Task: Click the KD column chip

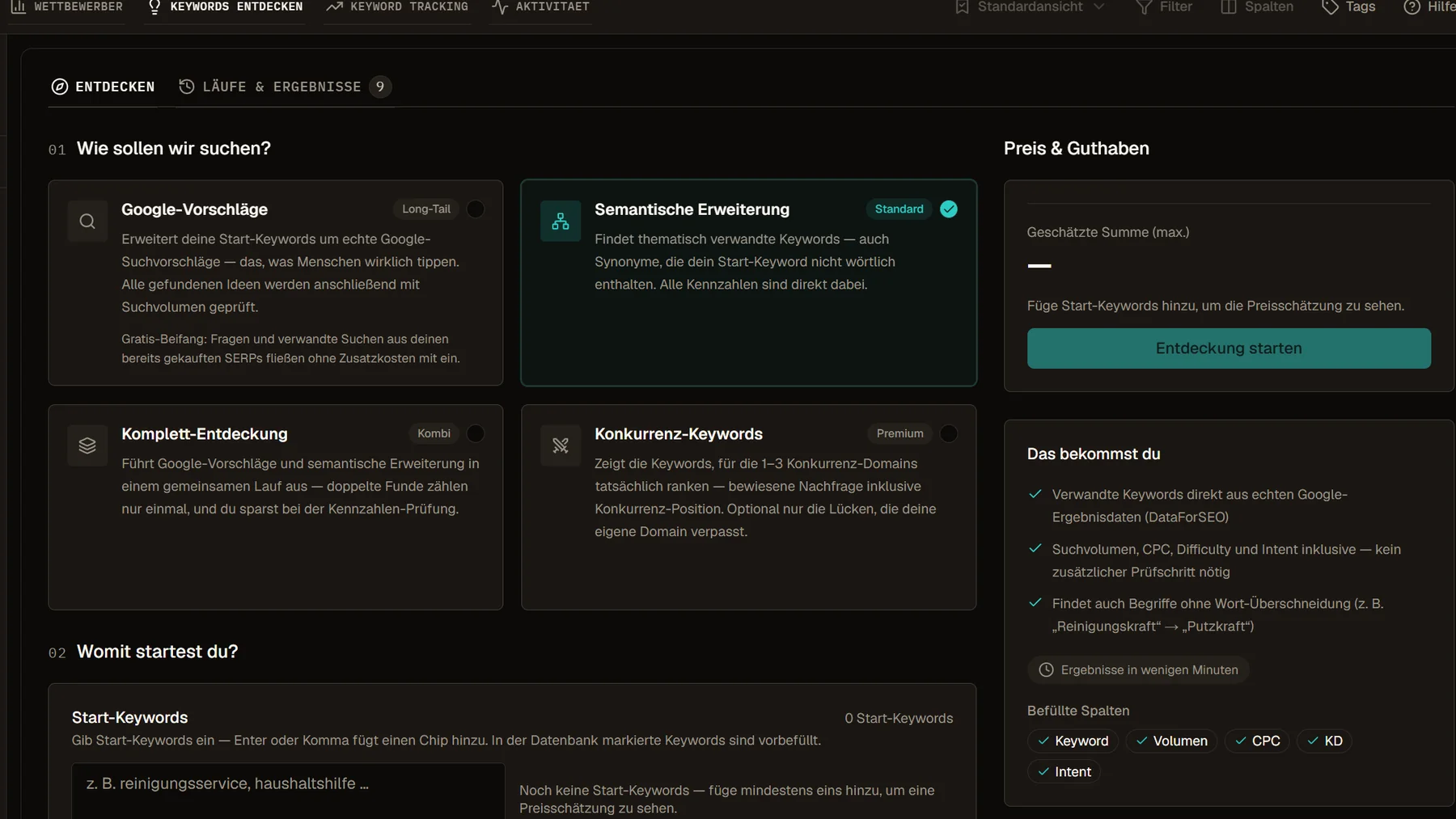Action: [x=1324, y=741]
